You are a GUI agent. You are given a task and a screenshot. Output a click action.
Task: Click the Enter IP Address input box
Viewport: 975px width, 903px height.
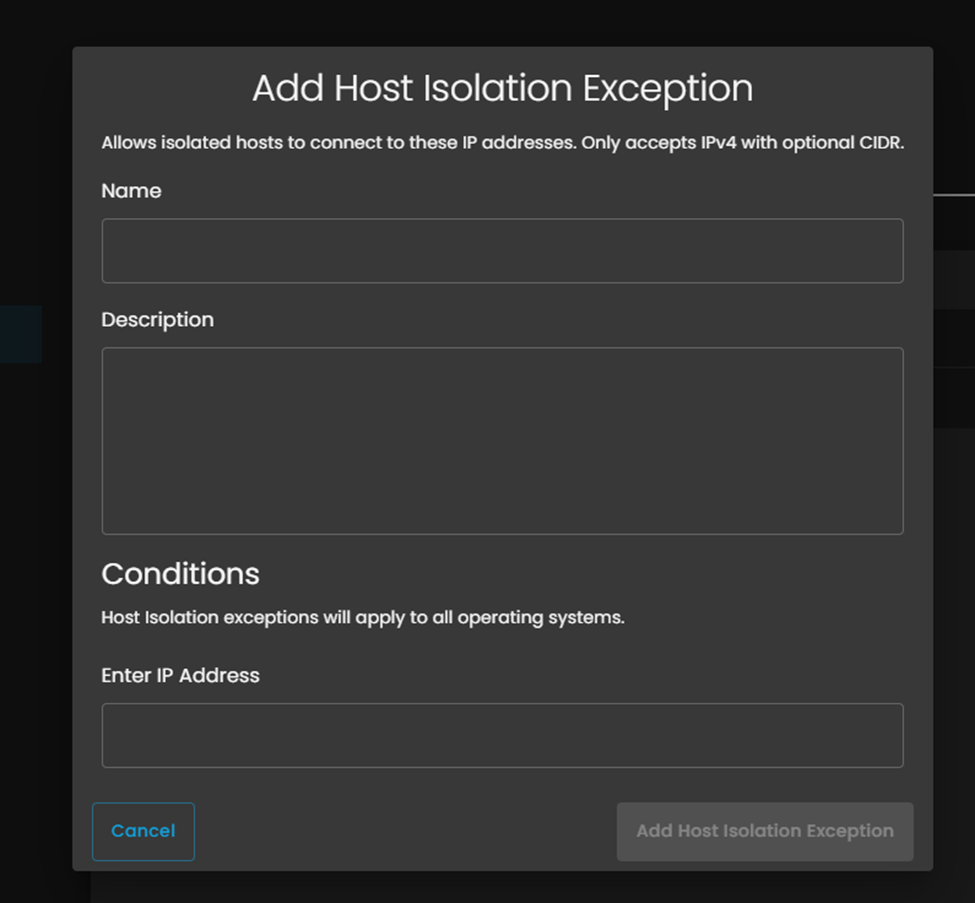point(502,735)
